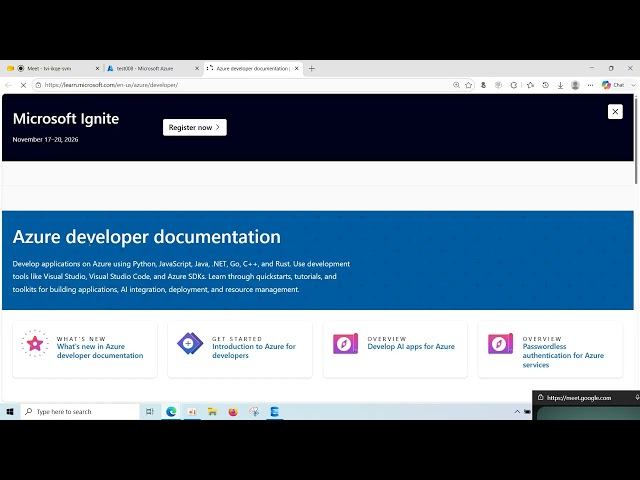This screenshot has width=640, height=480.
Task: Click the Microsoft Ignite heading
Action: [x=66, y=119]
